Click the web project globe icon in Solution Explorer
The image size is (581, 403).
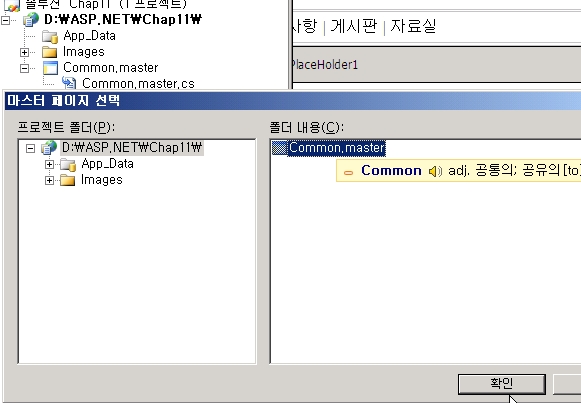point(31,19)
